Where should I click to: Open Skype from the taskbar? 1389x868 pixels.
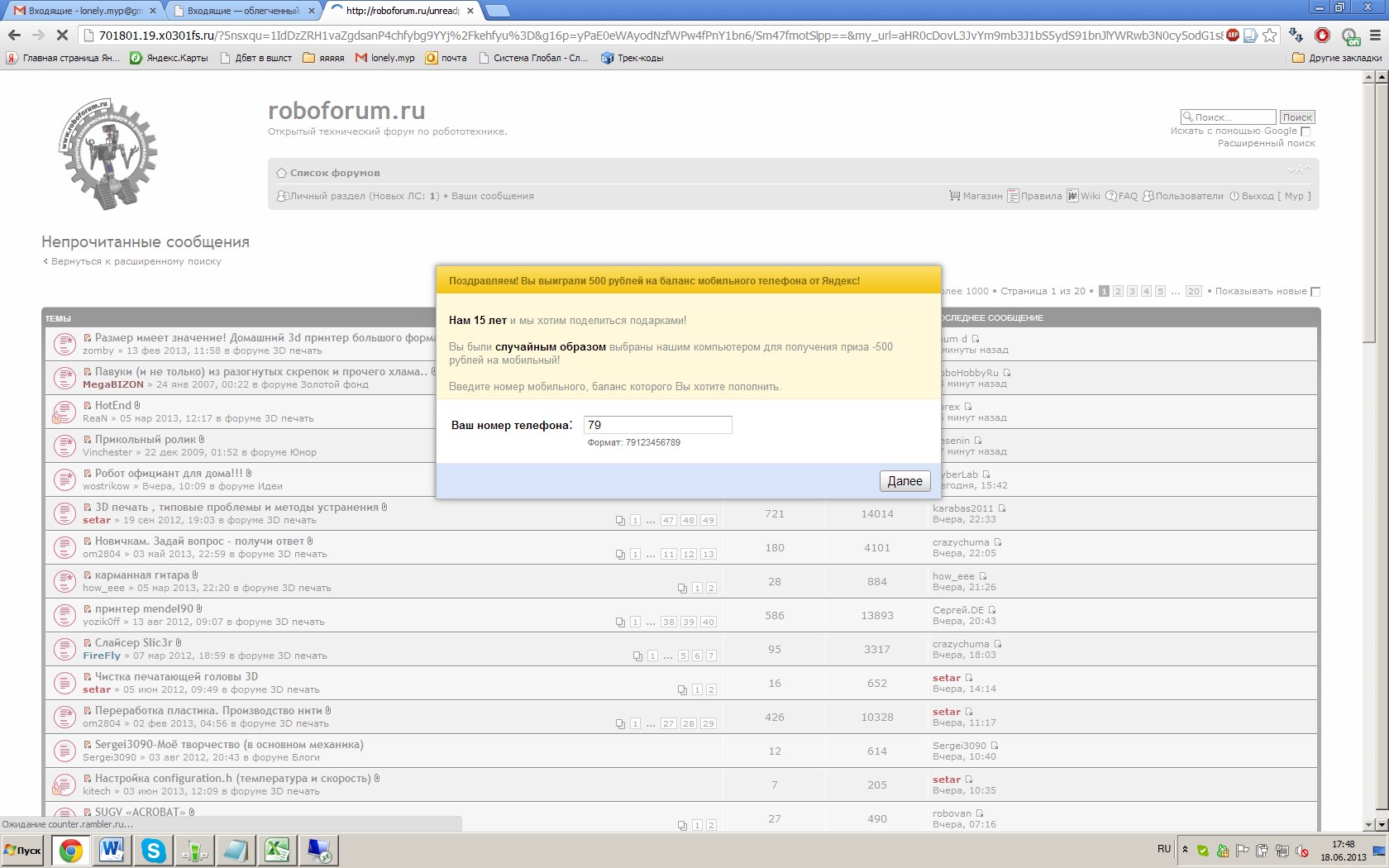pyautogui.click(x=153, y=850)
